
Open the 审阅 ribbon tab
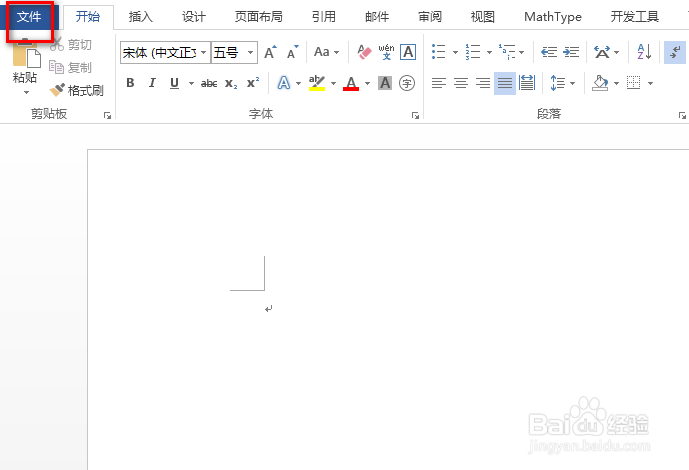coord(430,17)
